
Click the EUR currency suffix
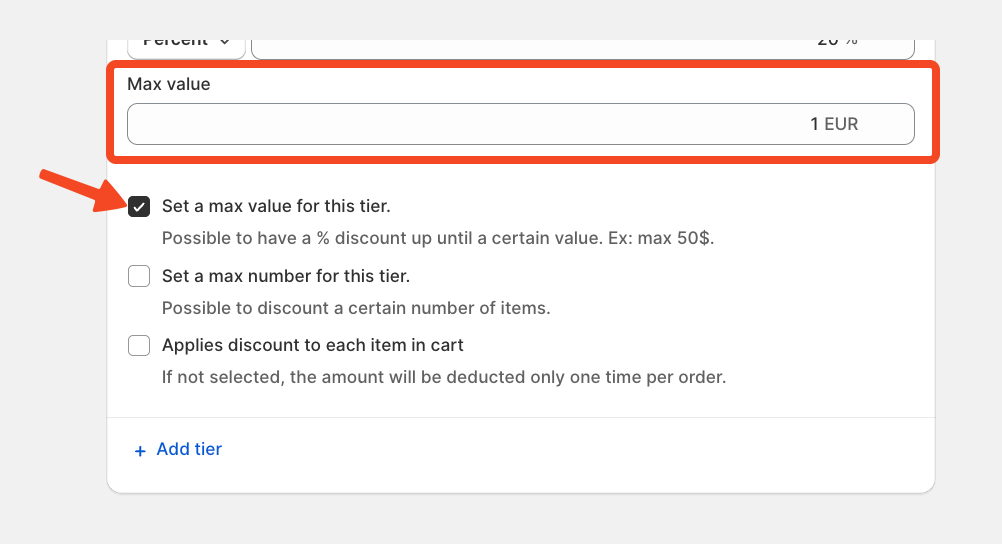tap(841, 125)
